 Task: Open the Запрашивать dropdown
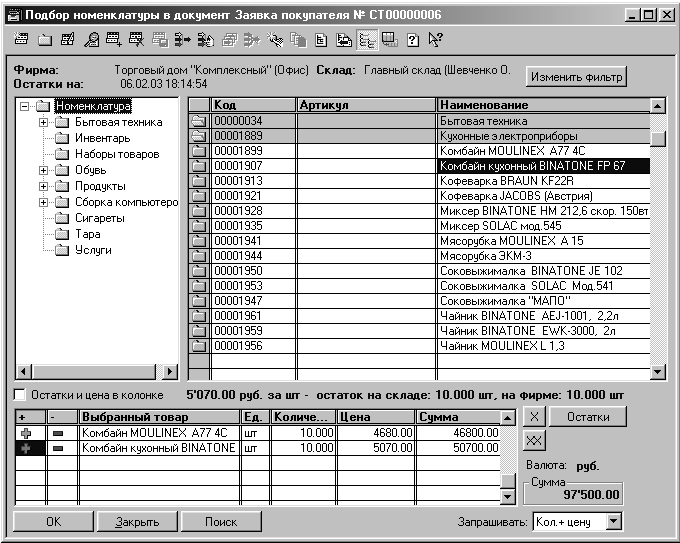[614, 521]
